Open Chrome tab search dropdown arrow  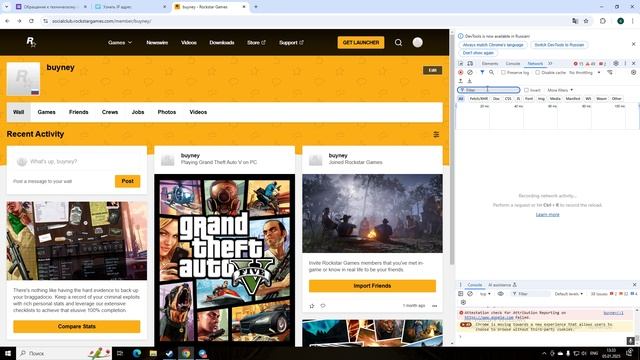click(x=7, y=7)
